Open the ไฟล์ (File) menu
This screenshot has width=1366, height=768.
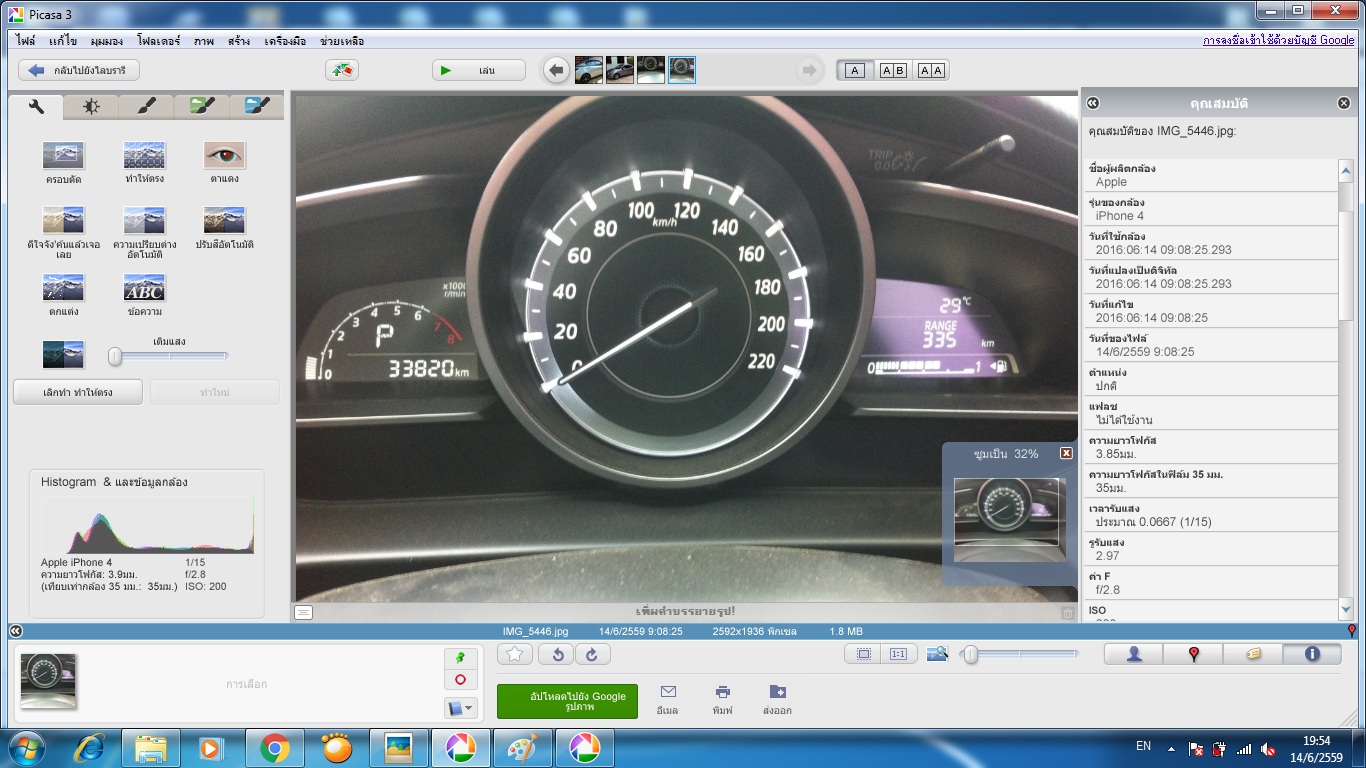tap(26, 41)
